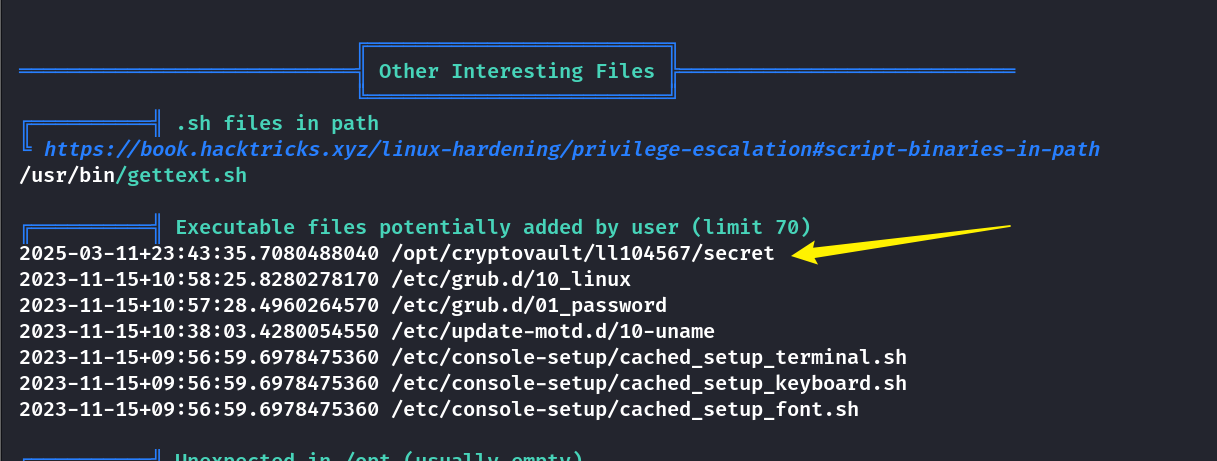The image size is (1217, 461).
Task: Open the book.hacktricks.xyz privilege-escalation link
Action: pos(572,149)
